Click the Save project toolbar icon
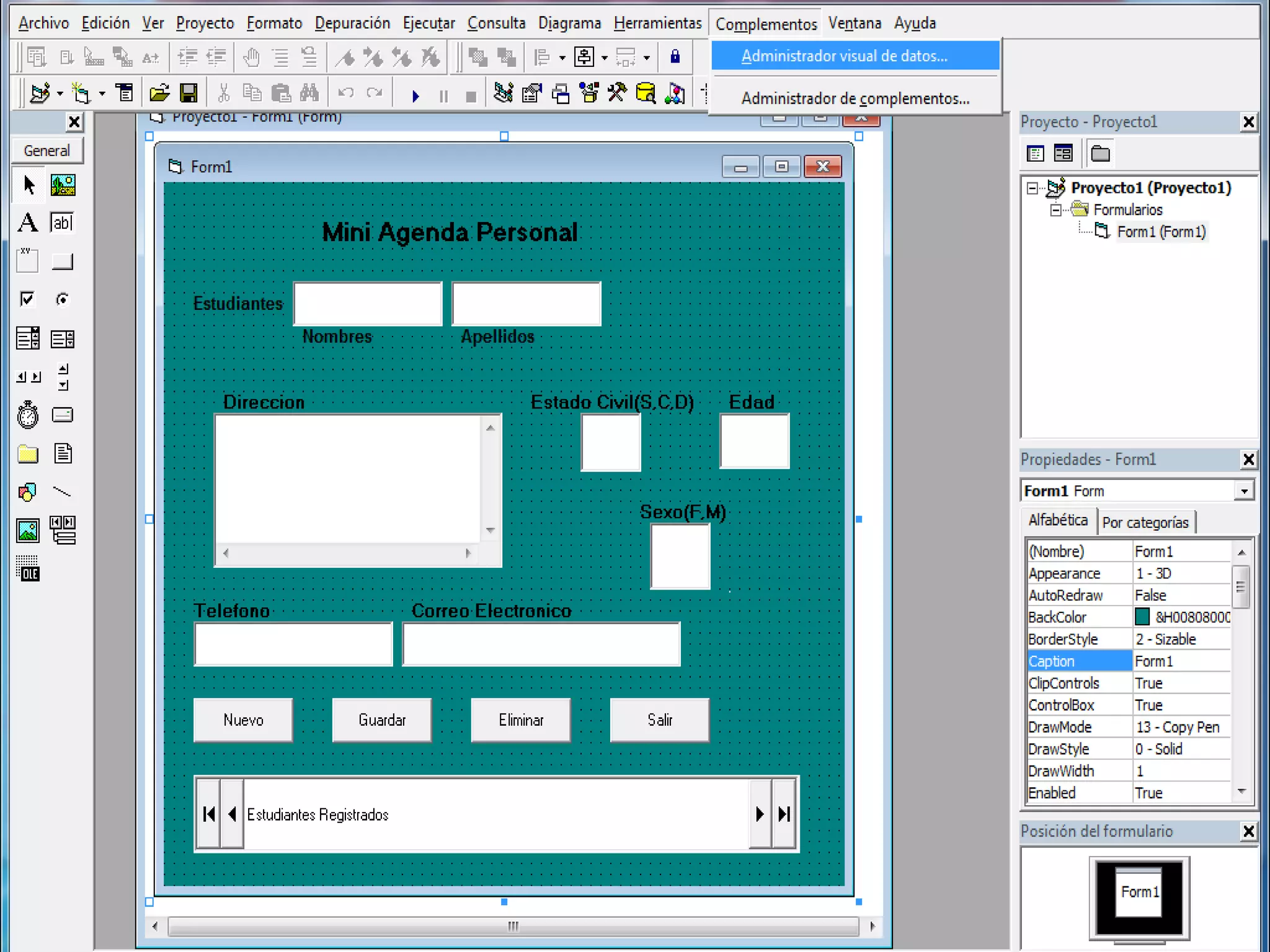Image resolution: width=1270 pixels, height=952 pixels. 189,94
